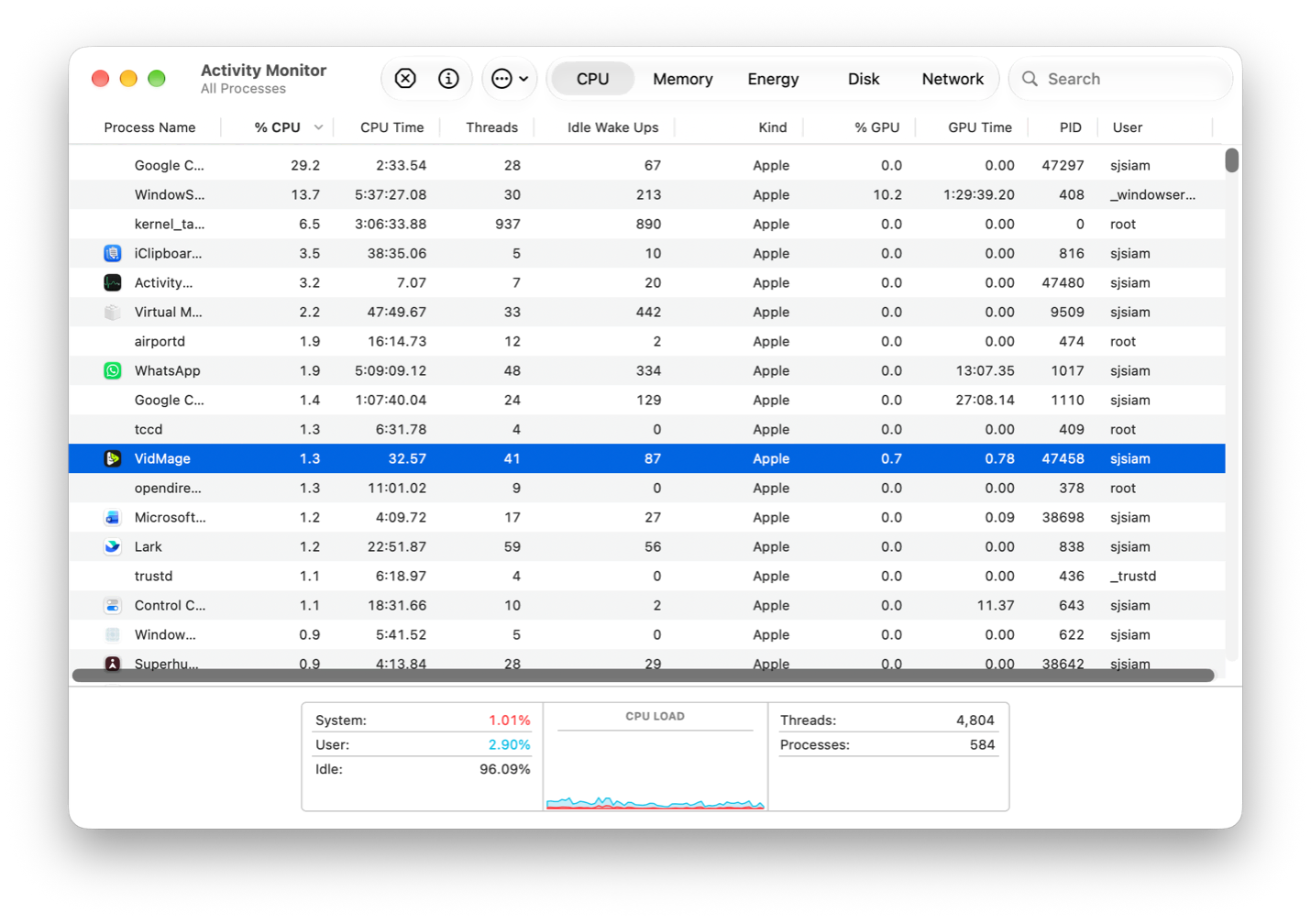Image resolution: width=1311 pixels, height=924 pixels.
Task: Click the Lark app icon
Action: [113, 546]
